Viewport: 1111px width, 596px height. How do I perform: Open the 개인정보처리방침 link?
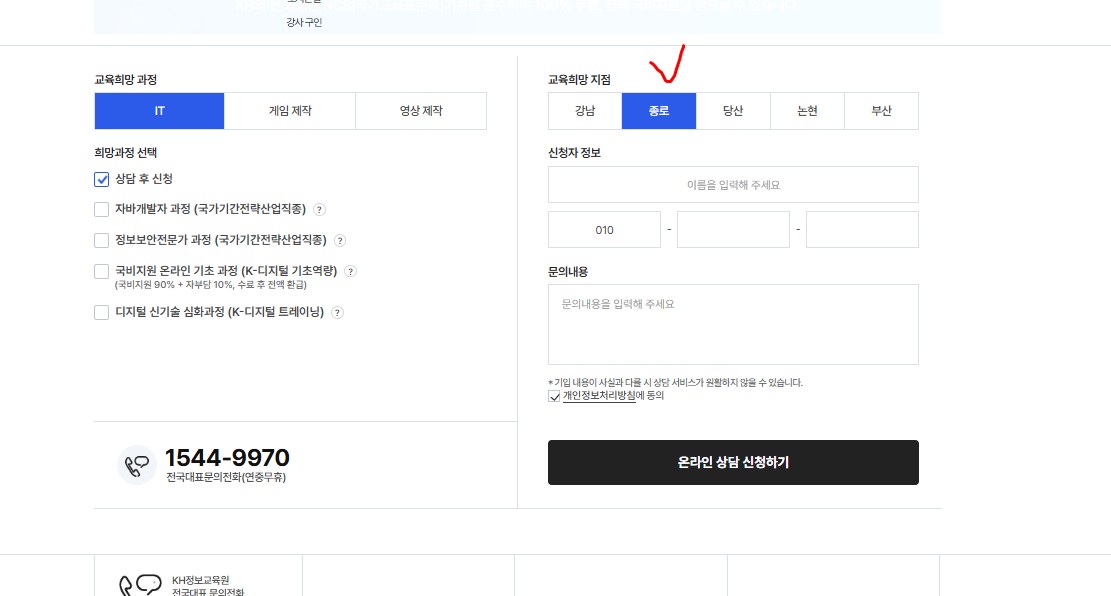598,396
